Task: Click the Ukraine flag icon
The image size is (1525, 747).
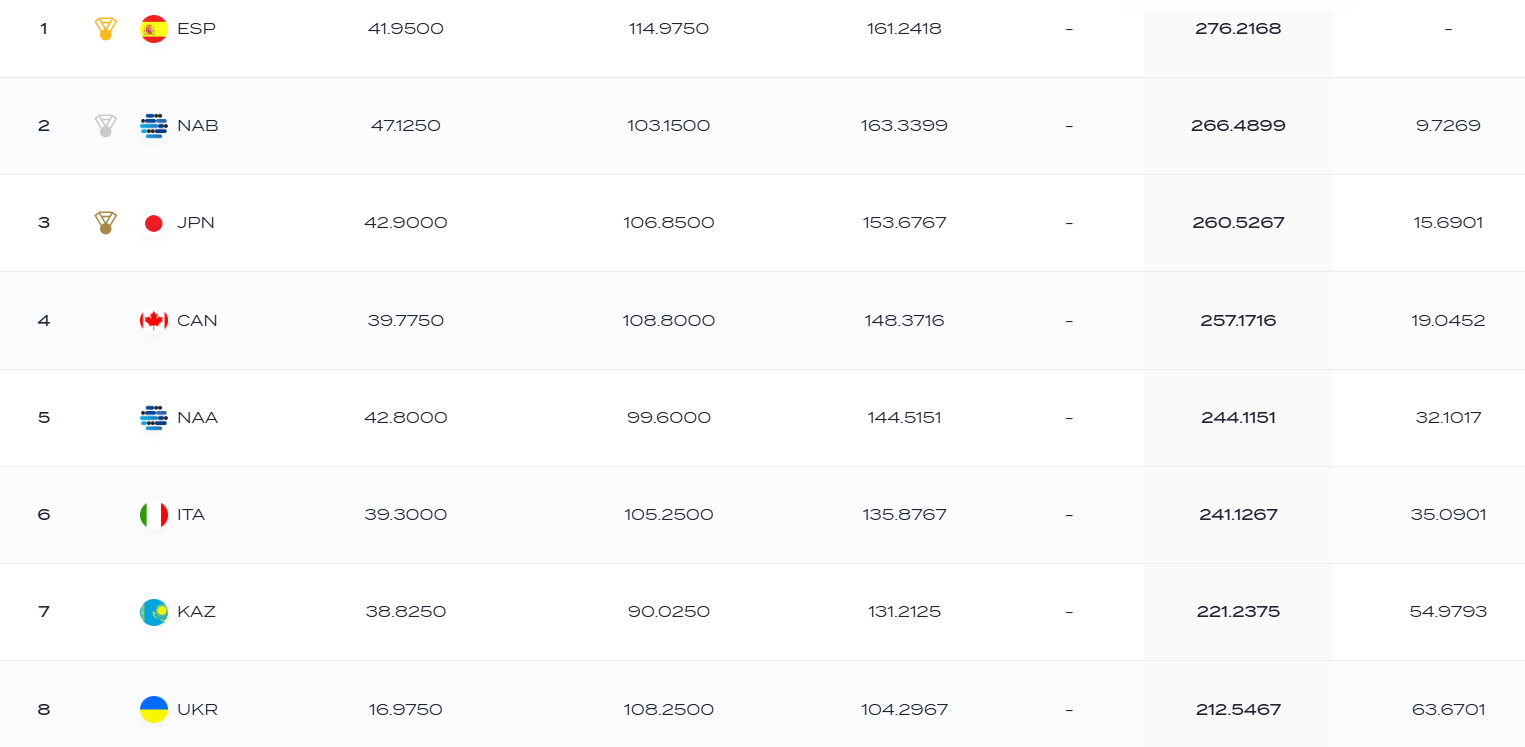Action: 154,710
